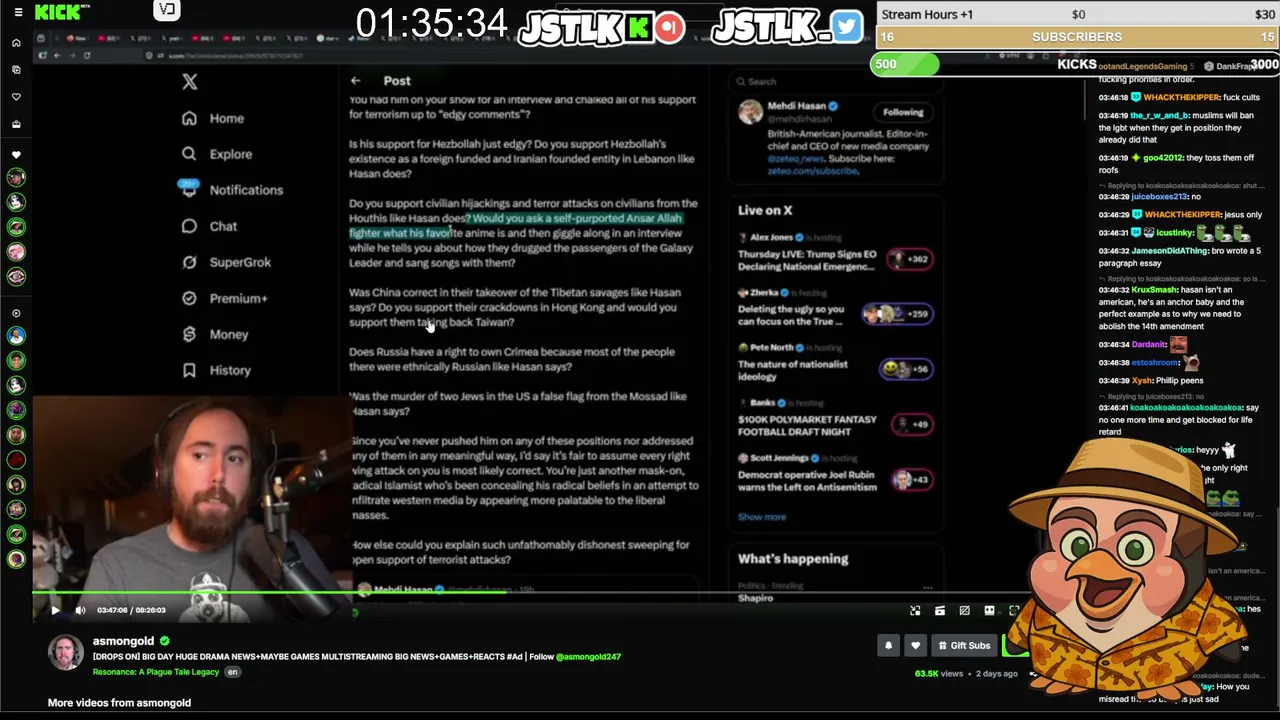Screen dimensions: 1280x720
Task: Click the X Explore magnifier icon
Action: (189, 154)
